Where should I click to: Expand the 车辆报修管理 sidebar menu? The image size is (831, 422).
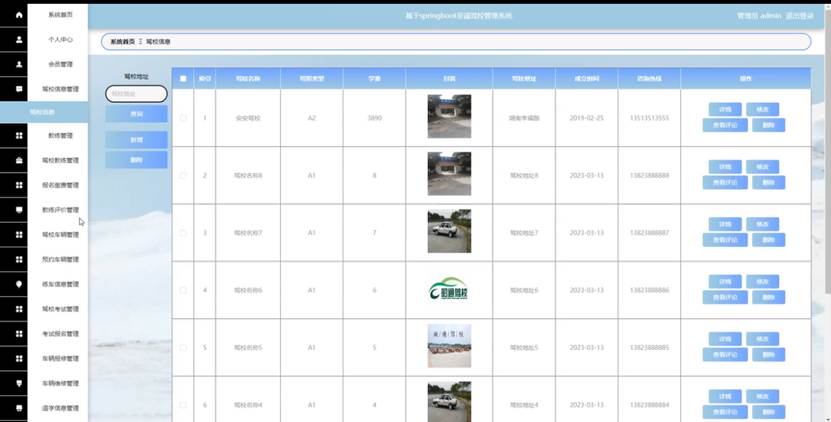[60, 358]
